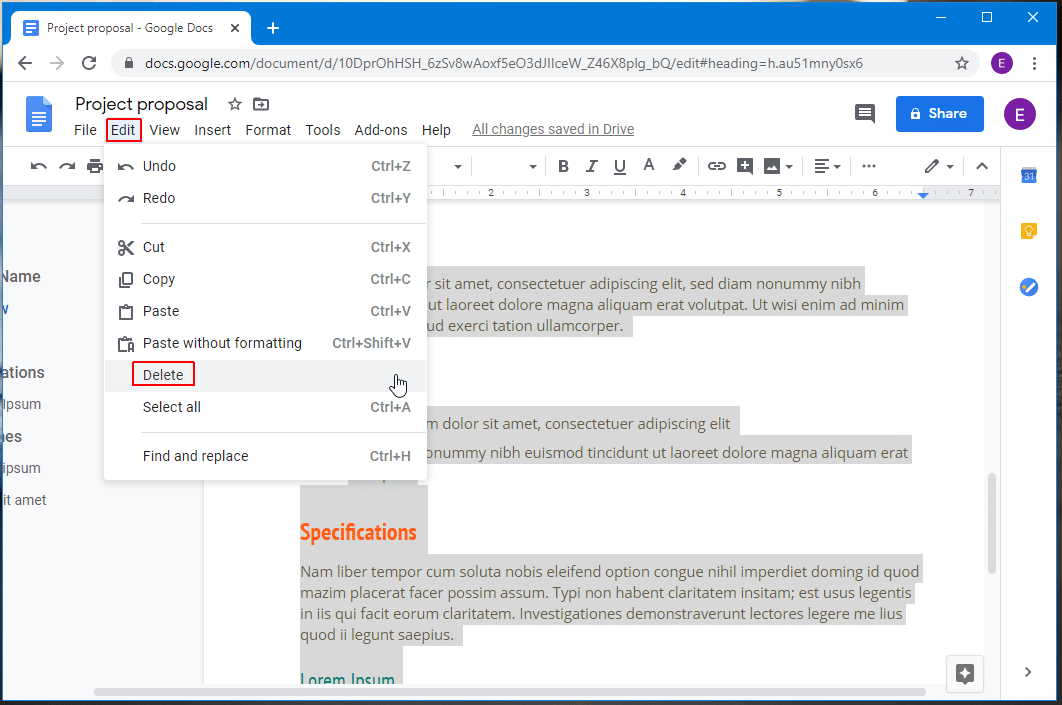Click the add comment toolbar icon
This screenshot has height=705, width=1062.
(x=744, y=166)
